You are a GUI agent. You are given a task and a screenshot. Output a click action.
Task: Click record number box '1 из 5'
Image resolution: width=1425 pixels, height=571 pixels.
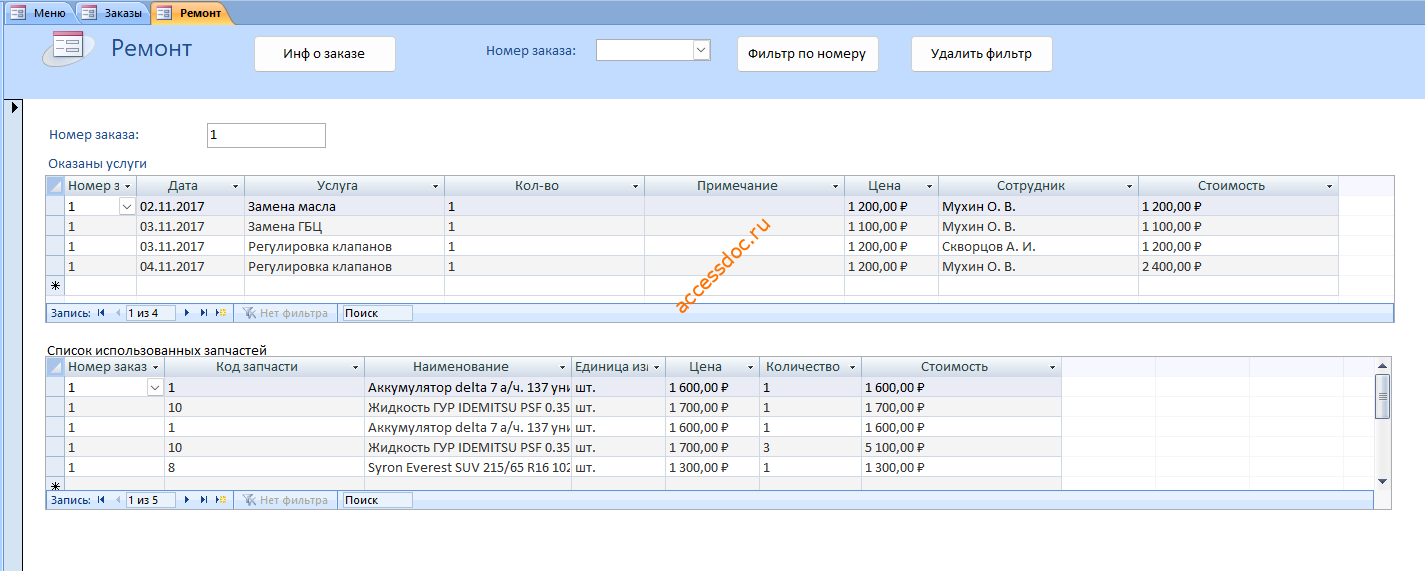tap(151, 500)
